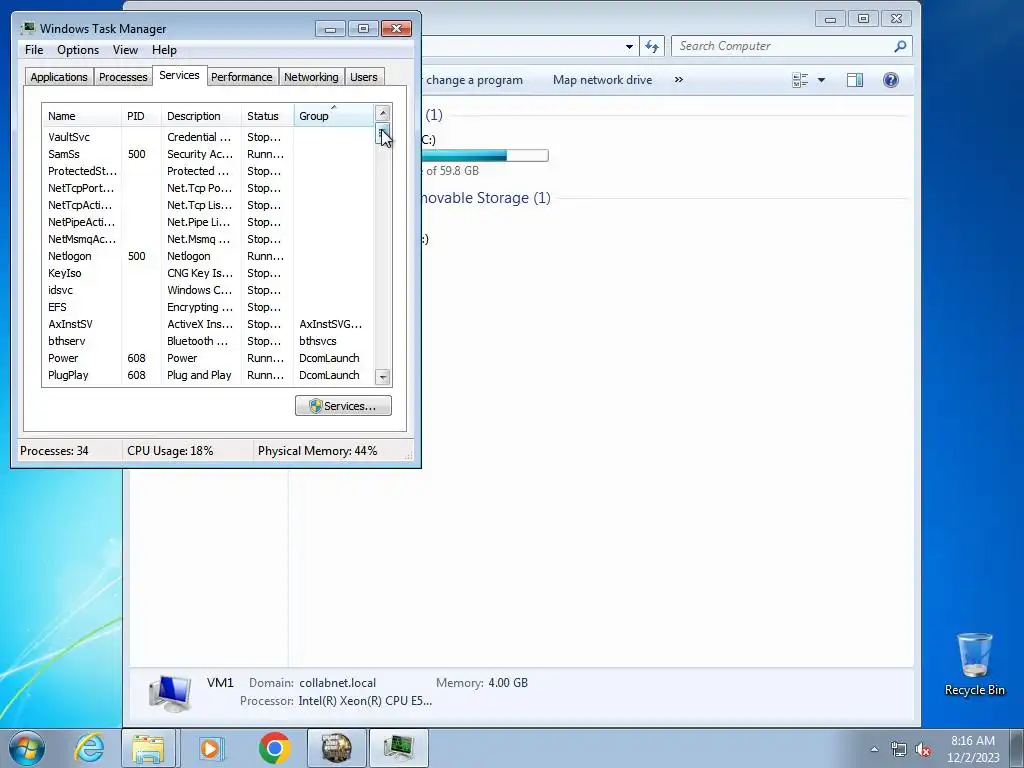Sort services by Description column

(x=201, y=116)
